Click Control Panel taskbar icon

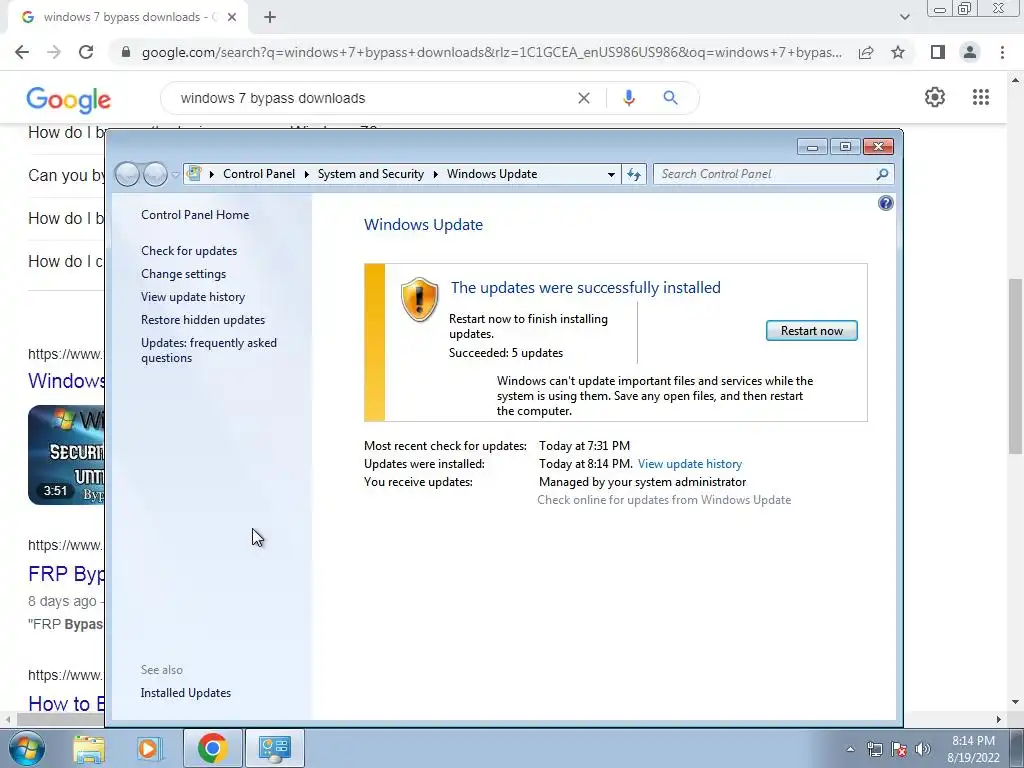click(x=274, y=748)
